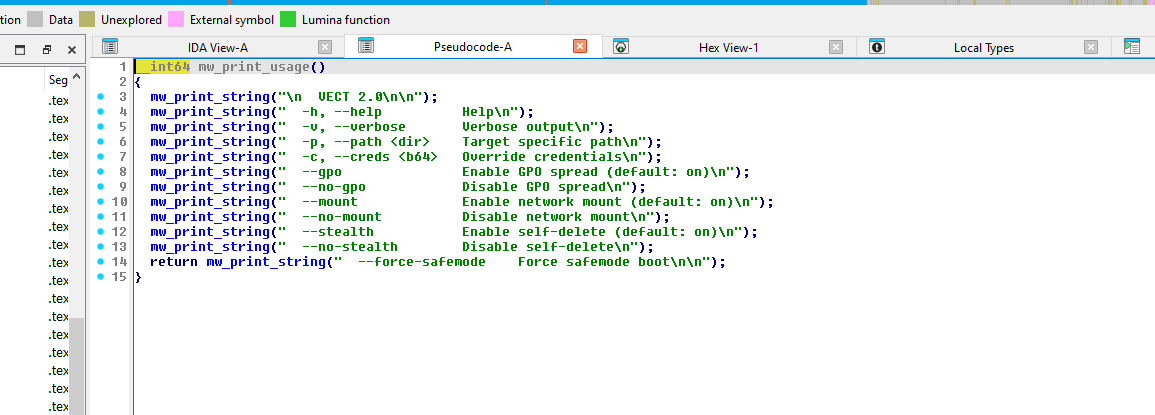Switch to the IDA View-A tab

click(x=217, y=47)
